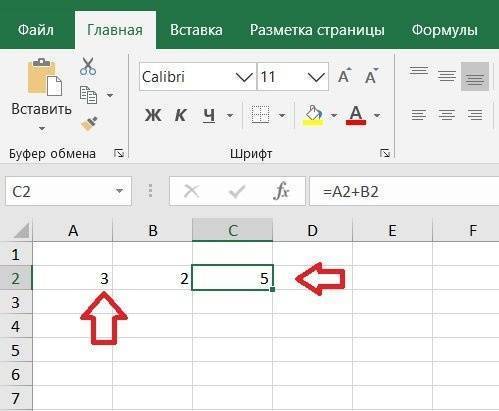Open the Copy options dropdown arrow
This screenshot has height=411, width=499.
point(110,96)
